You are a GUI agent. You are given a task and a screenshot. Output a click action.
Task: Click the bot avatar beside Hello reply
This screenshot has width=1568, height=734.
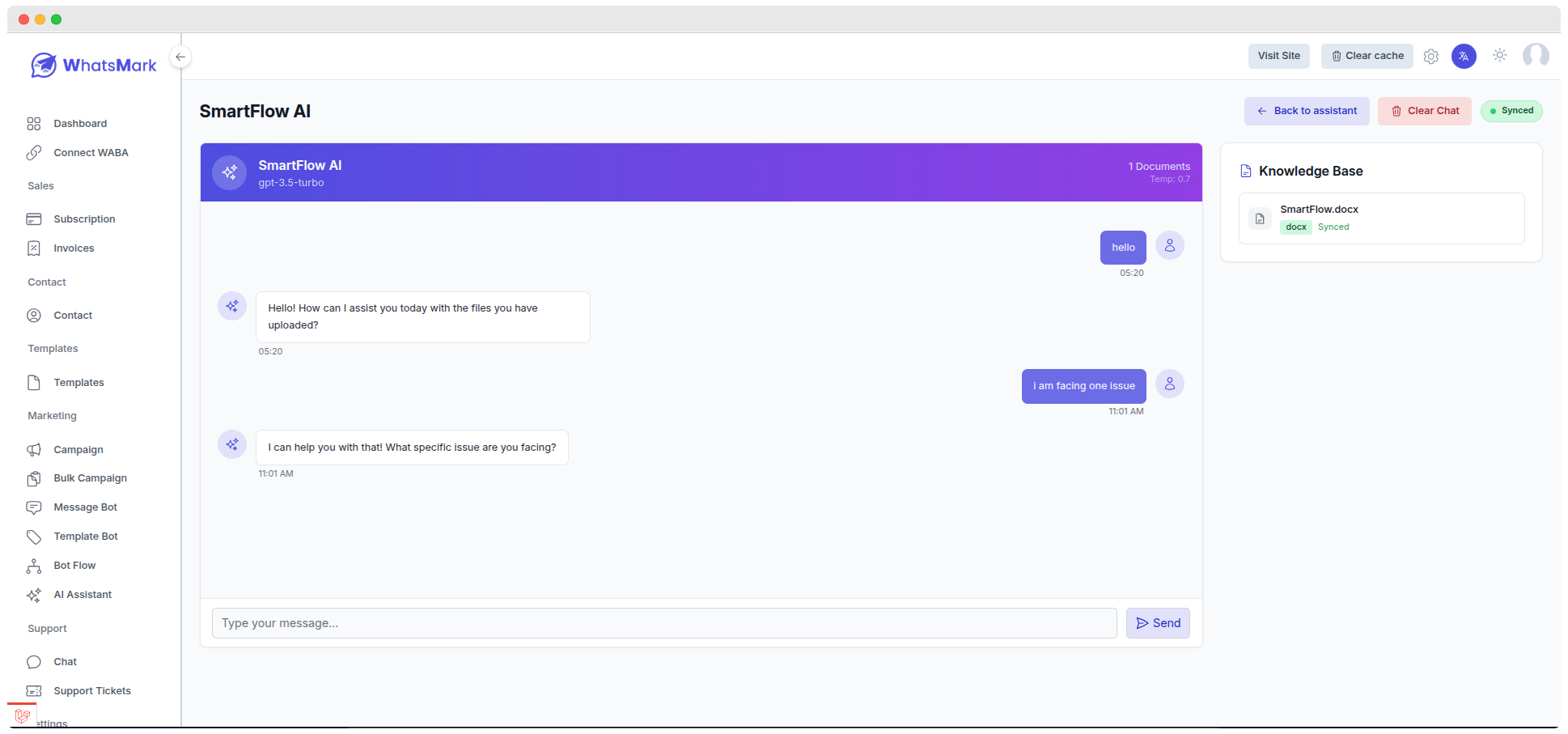pos(232,306)
